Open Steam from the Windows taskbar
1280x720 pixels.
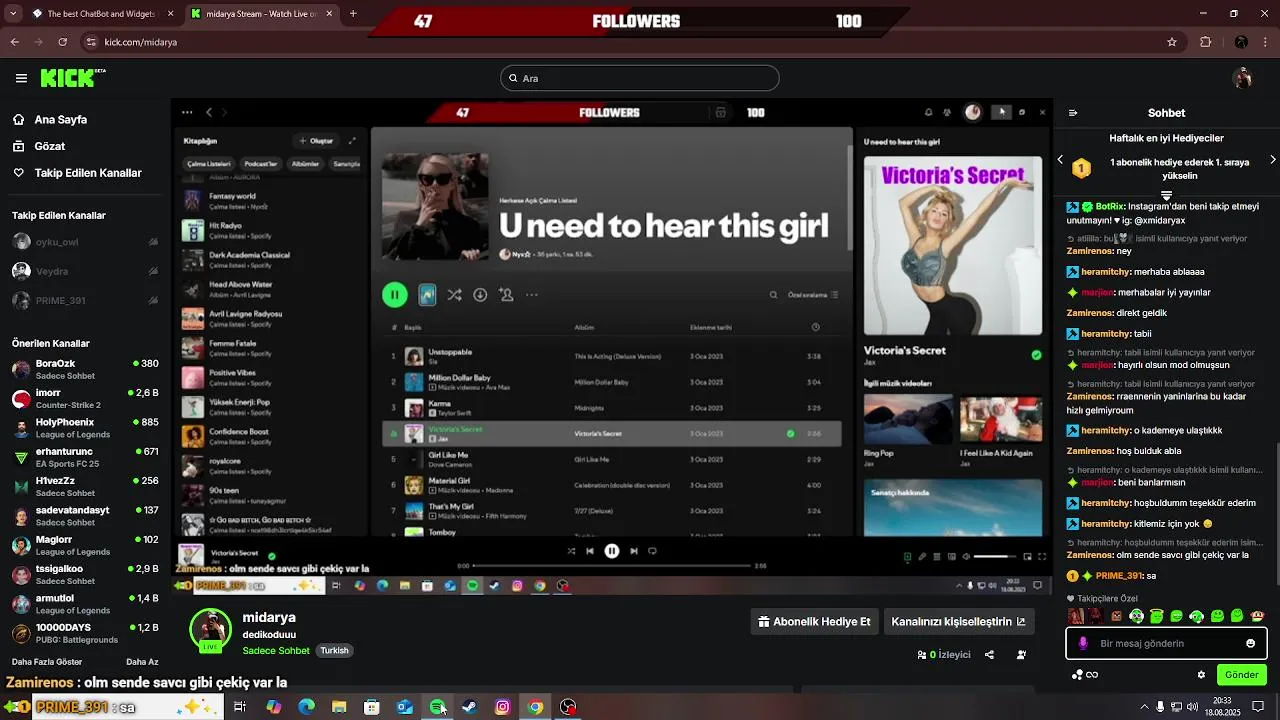tap(469, 707)
